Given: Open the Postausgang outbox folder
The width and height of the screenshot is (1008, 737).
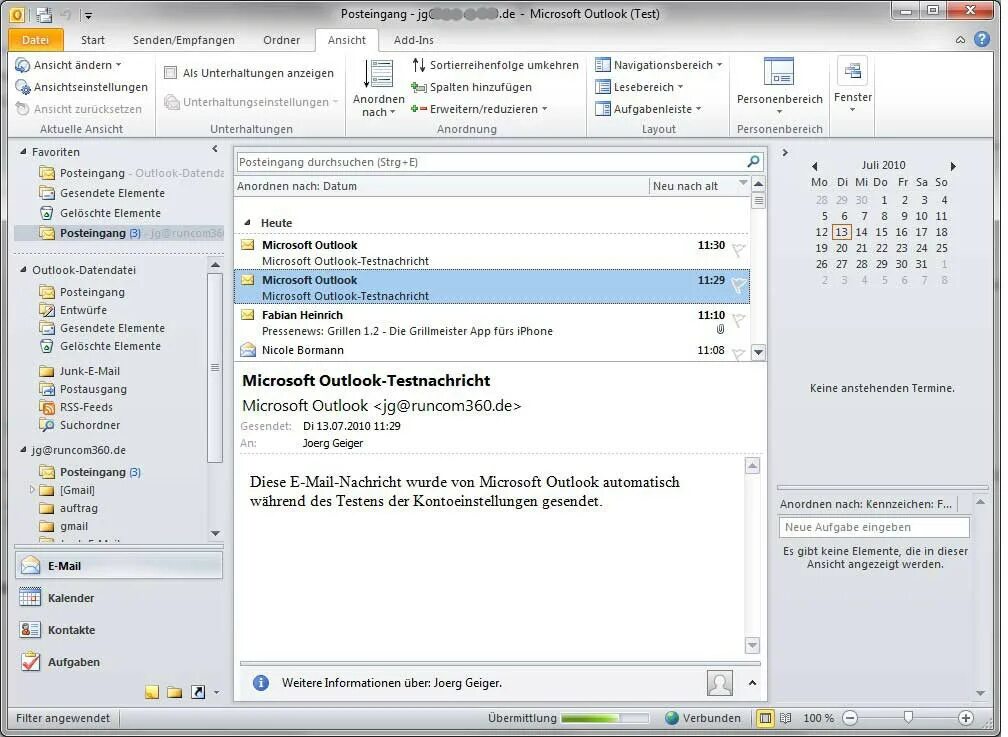Looking at the screenshot, I should pos(93,389).
